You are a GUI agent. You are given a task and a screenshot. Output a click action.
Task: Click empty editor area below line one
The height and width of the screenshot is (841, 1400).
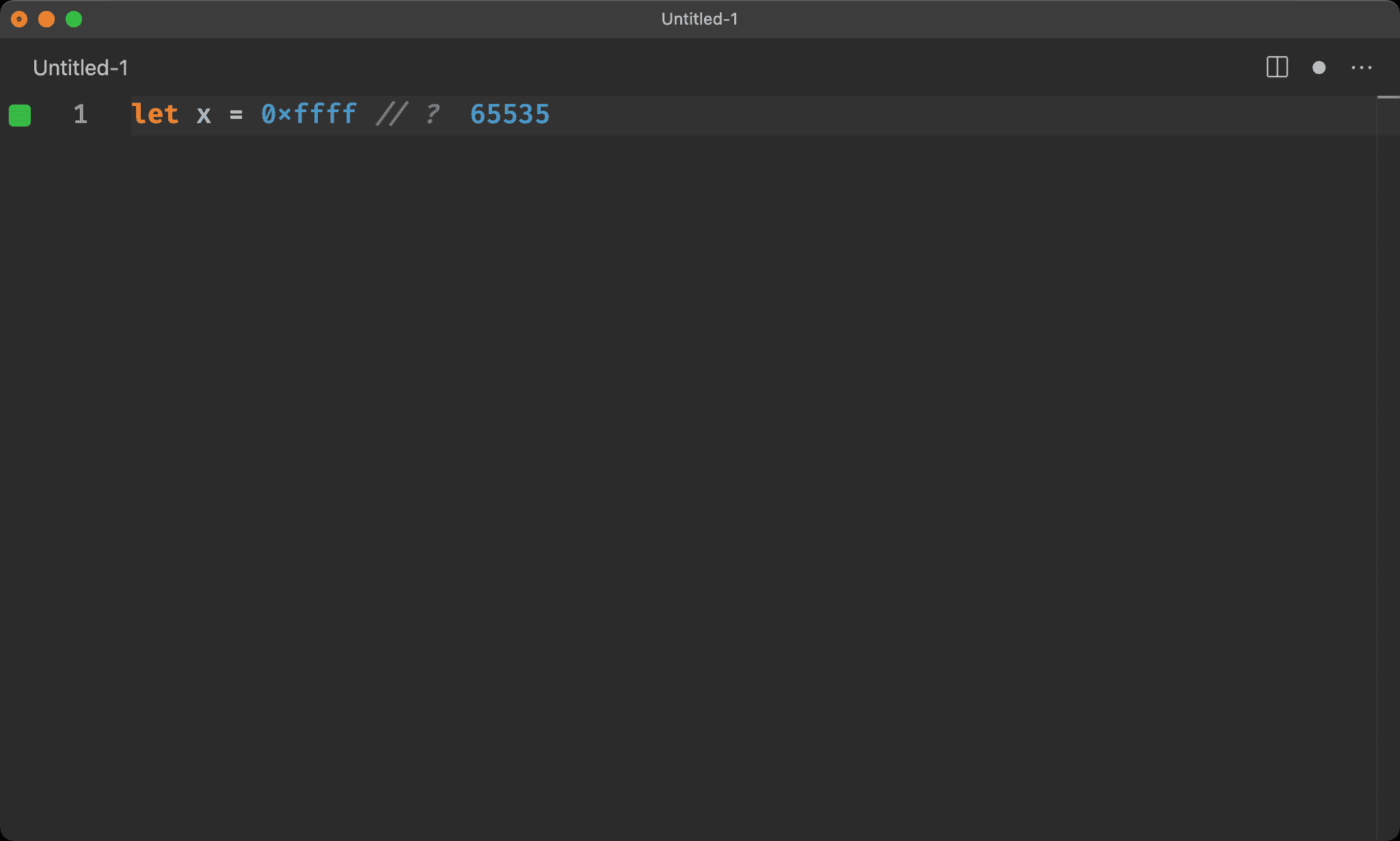(x=684, y=444)
